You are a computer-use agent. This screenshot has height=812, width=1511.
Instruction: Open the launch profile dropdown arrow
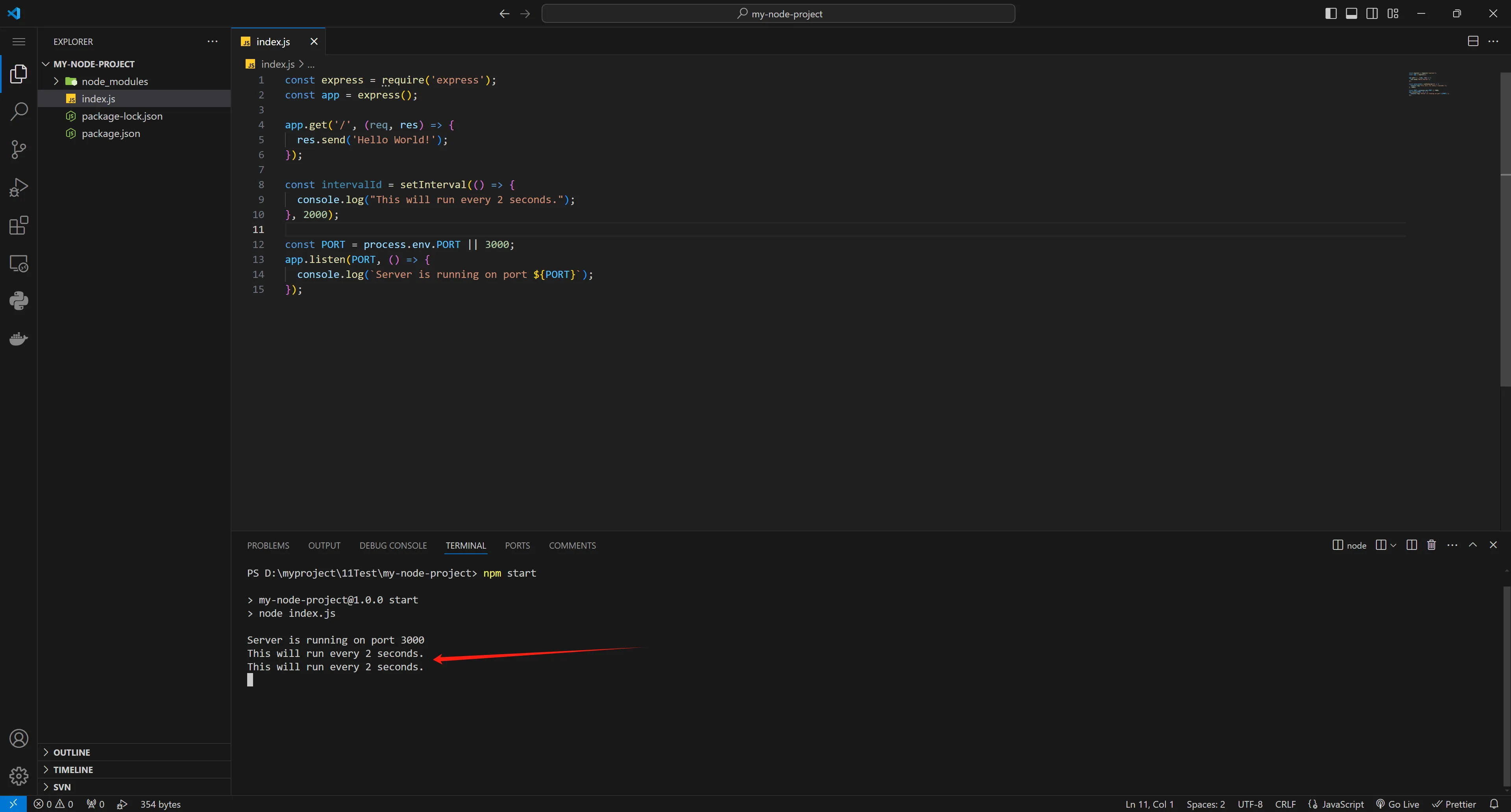pyautogui.click(x=1394, y=545)
